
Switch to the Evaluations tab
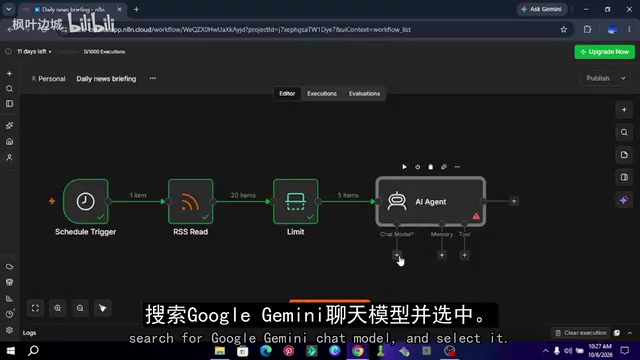(364, 93)
